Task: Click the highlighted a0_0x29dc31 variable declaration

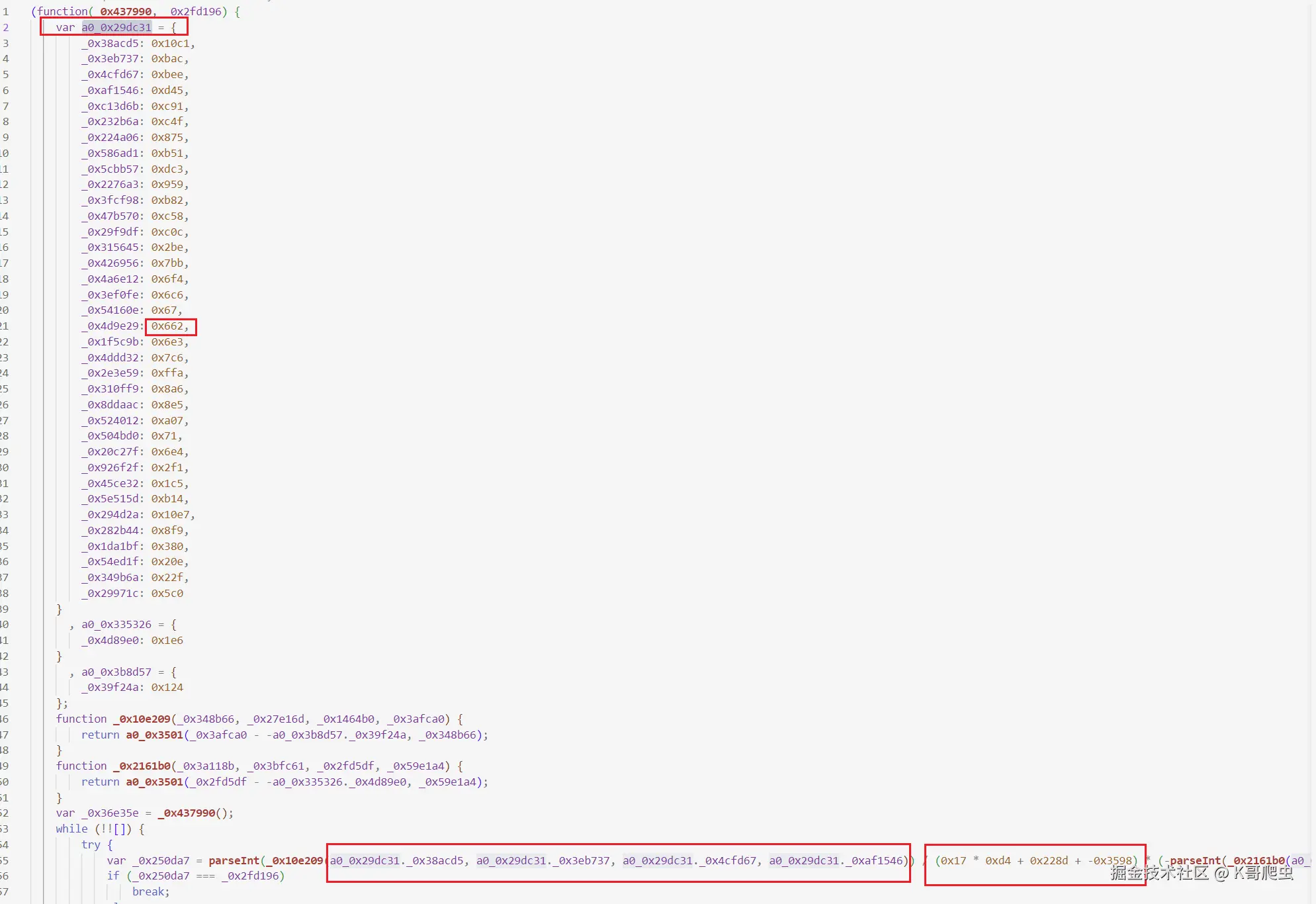Action: click(116, 27)
